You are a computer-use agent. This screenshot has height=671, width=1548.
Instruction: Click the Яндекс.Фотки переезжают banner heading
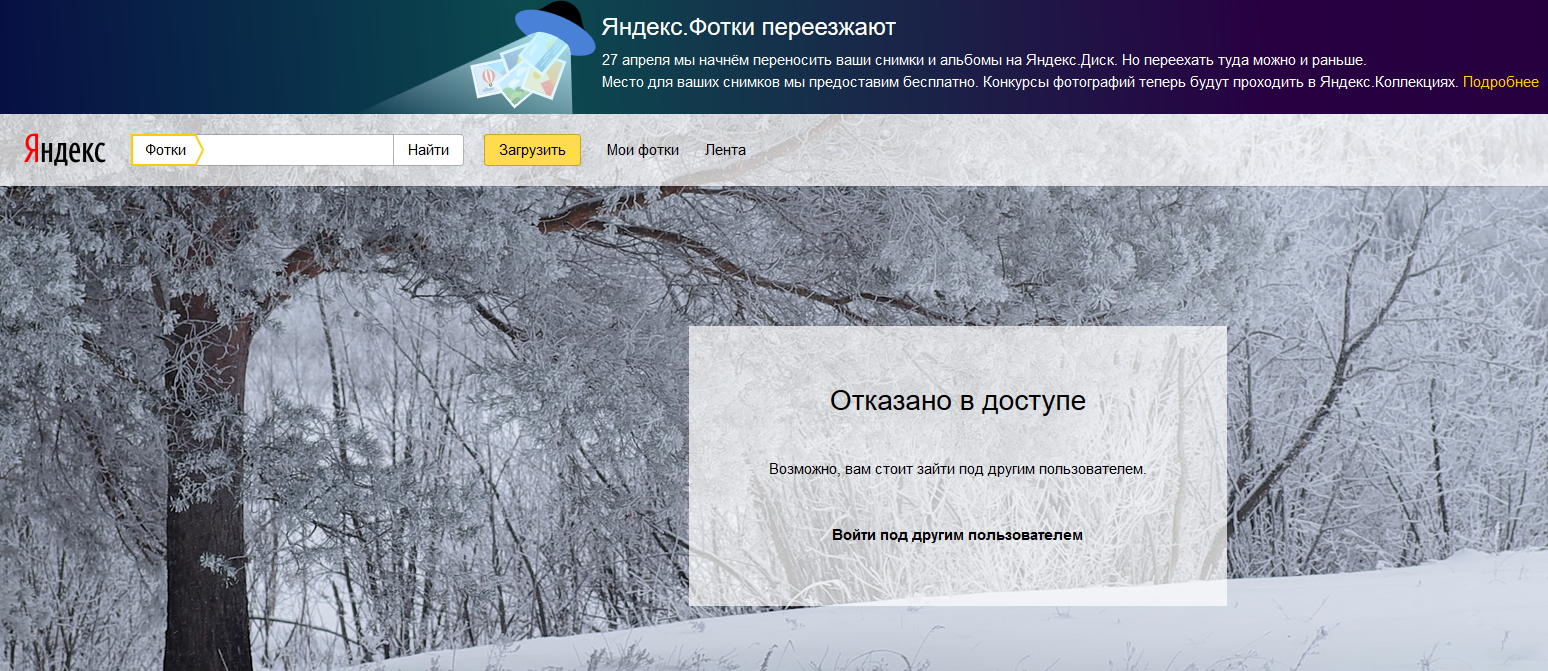pos(749,27)
